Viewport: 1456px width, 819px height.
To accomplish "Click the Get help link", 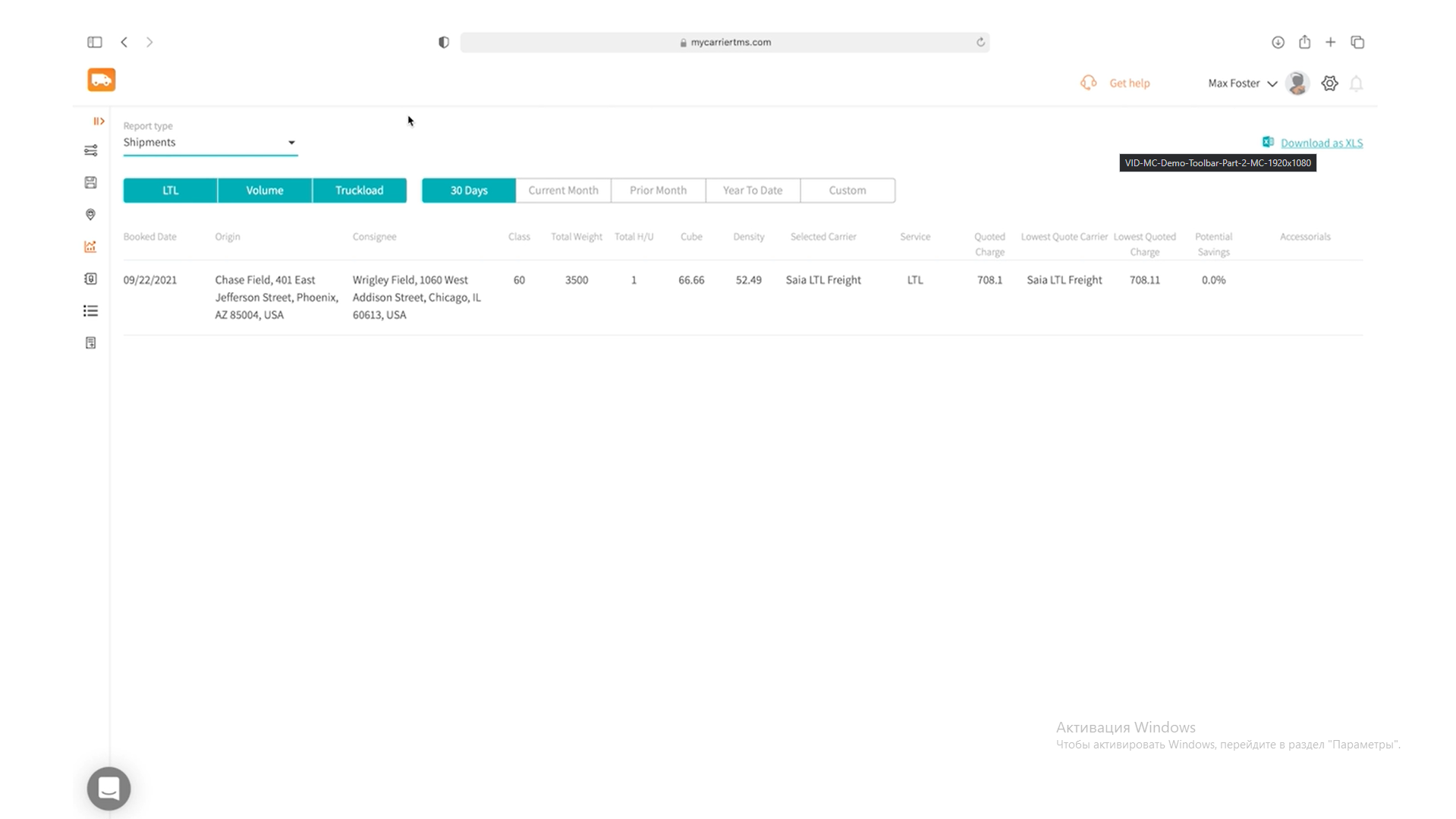I will coord(1129,83).
